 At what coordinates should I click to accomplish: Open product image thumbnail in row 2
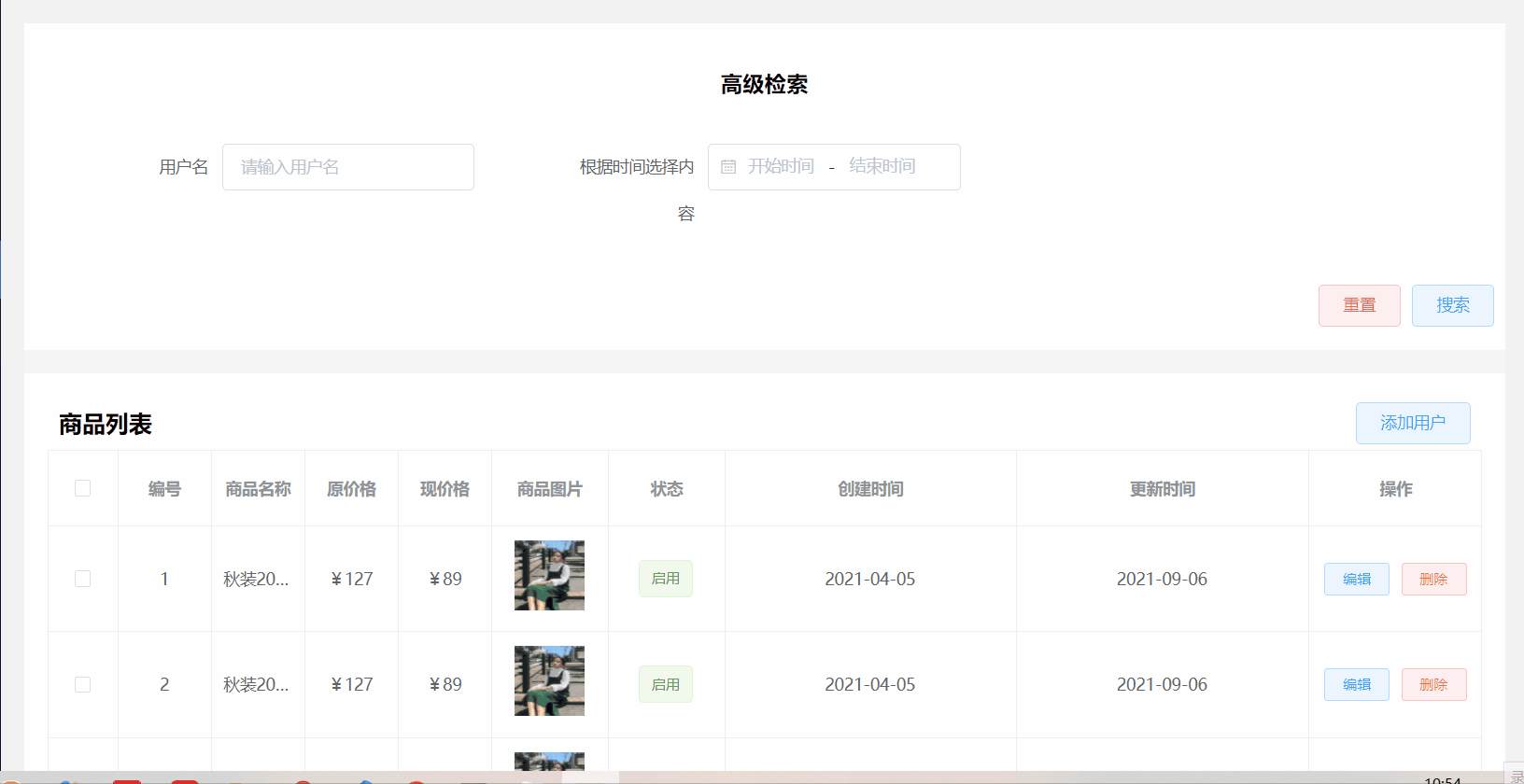[549, 680]
